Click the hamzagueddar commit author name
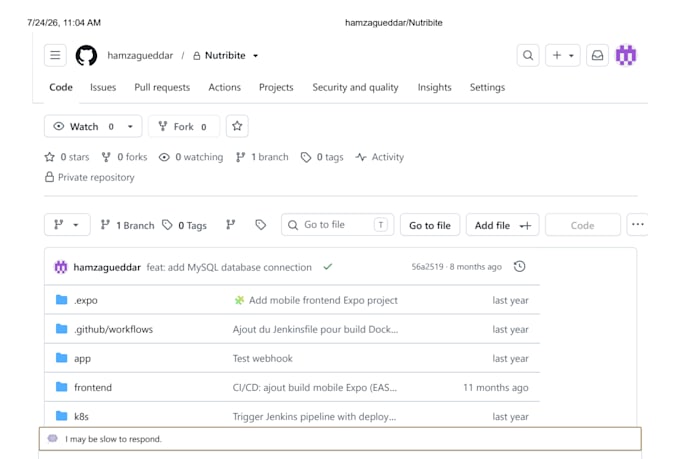The image size is (680, 459). pos(107,267)
